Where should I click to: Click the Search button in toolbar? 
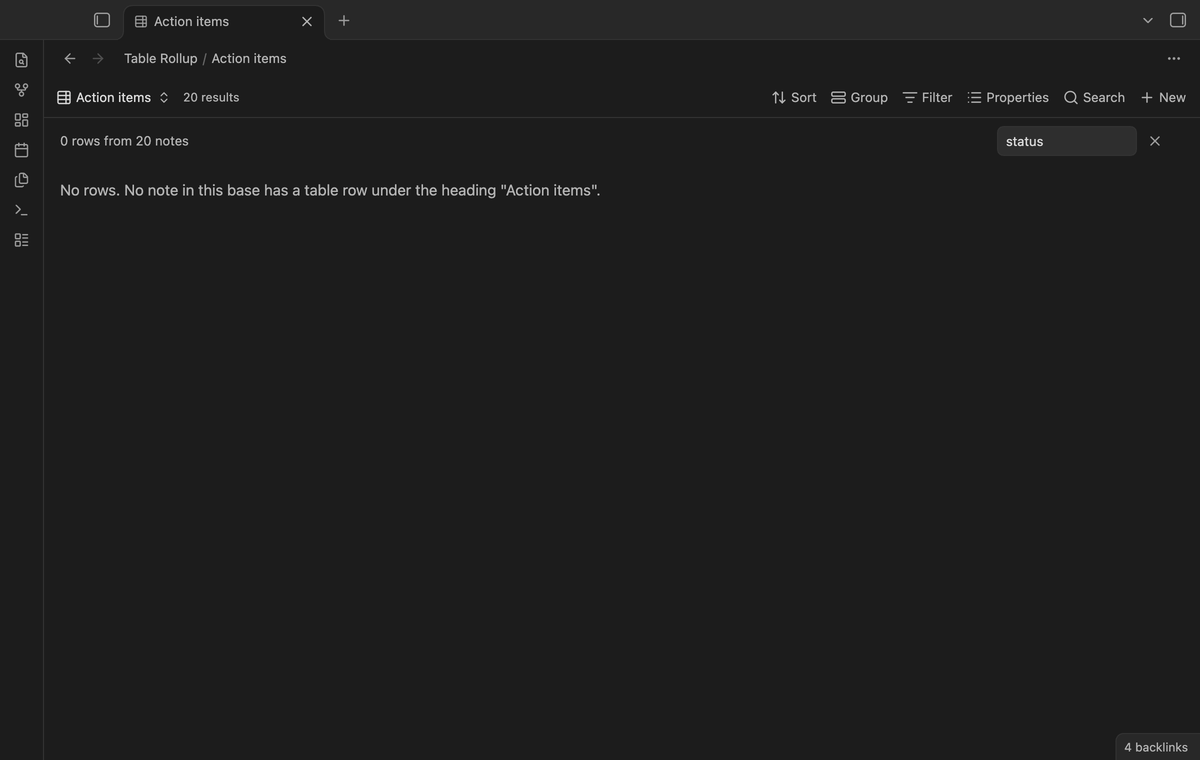pos(1094,97)
